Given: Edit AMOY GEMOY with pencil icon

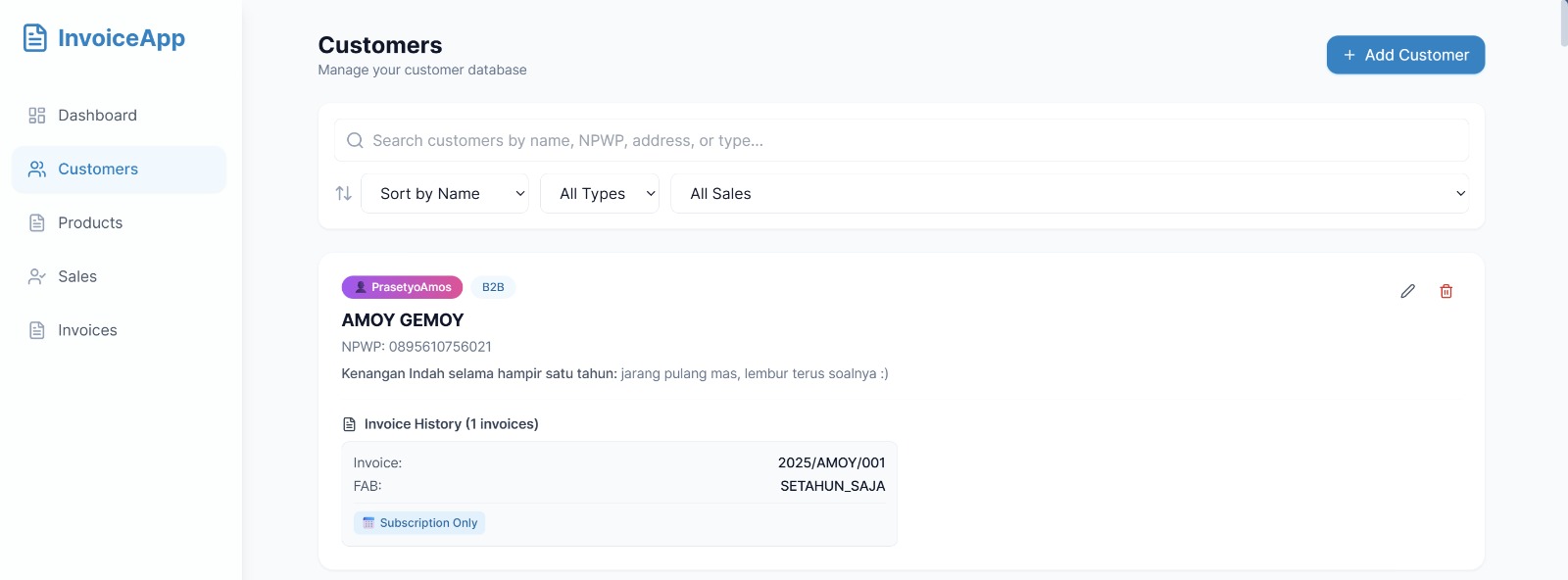Looking at the screenshot, I should tap(1408, 291).
